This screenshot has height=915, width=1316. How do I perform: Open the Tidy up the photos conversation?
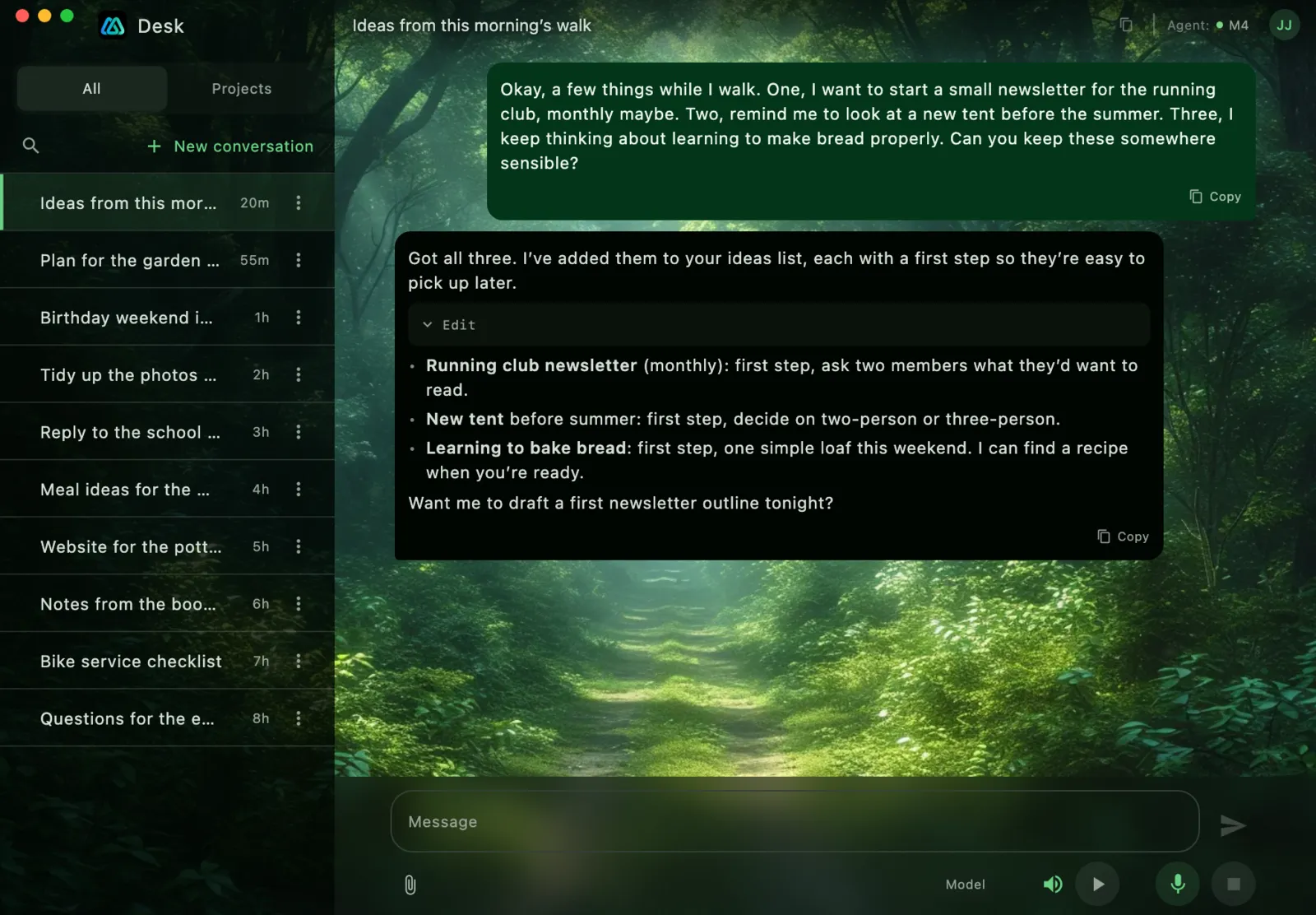click(x=167, y=374)
